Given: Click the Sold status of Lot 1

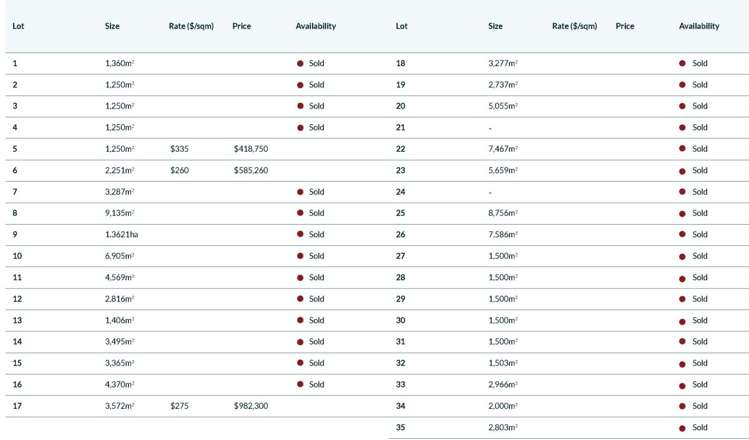Looking at the screenshot, I should coord(310,63).
